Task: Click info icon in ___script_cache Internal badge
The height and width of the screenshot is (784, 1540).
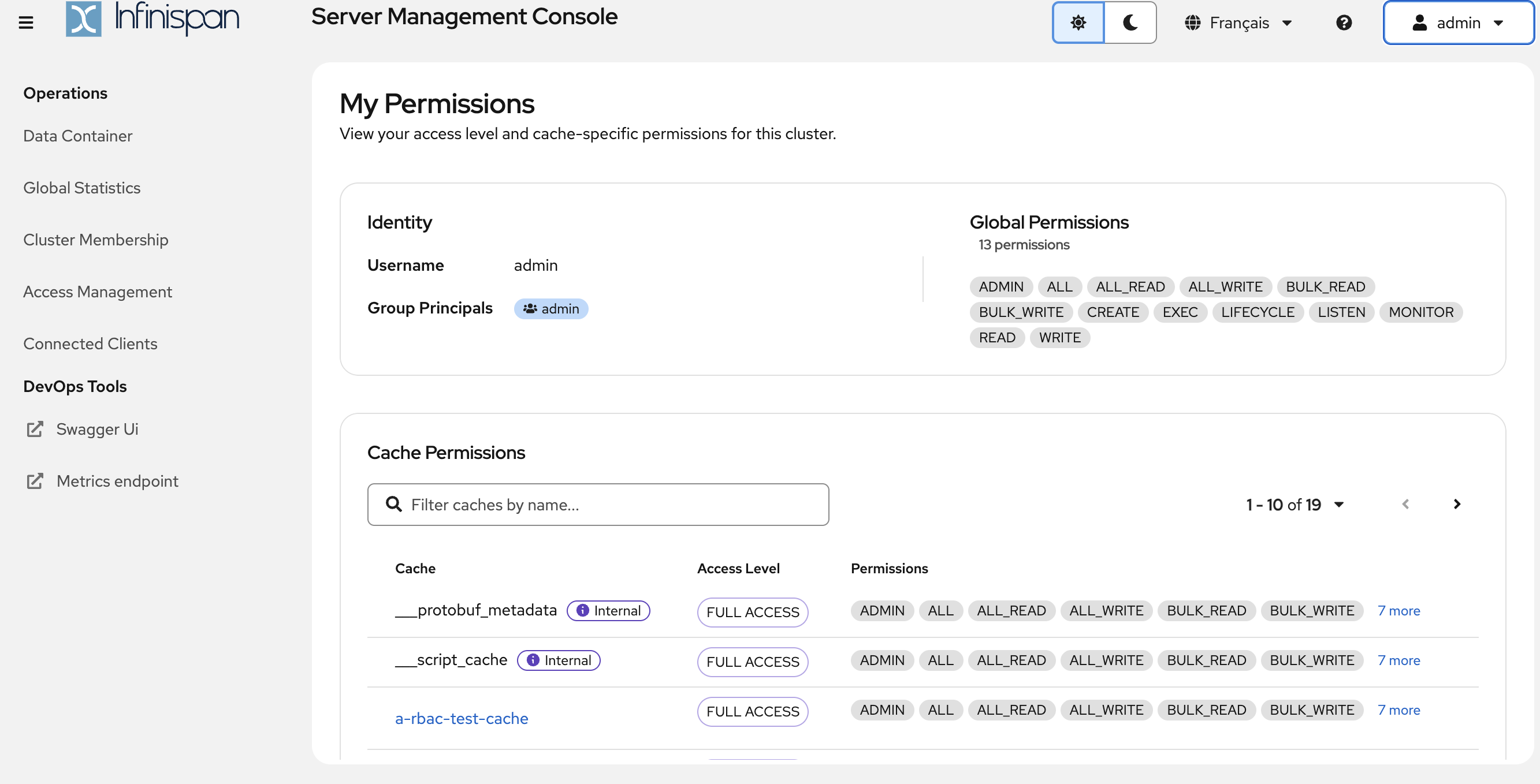Action: pos(533,660)
